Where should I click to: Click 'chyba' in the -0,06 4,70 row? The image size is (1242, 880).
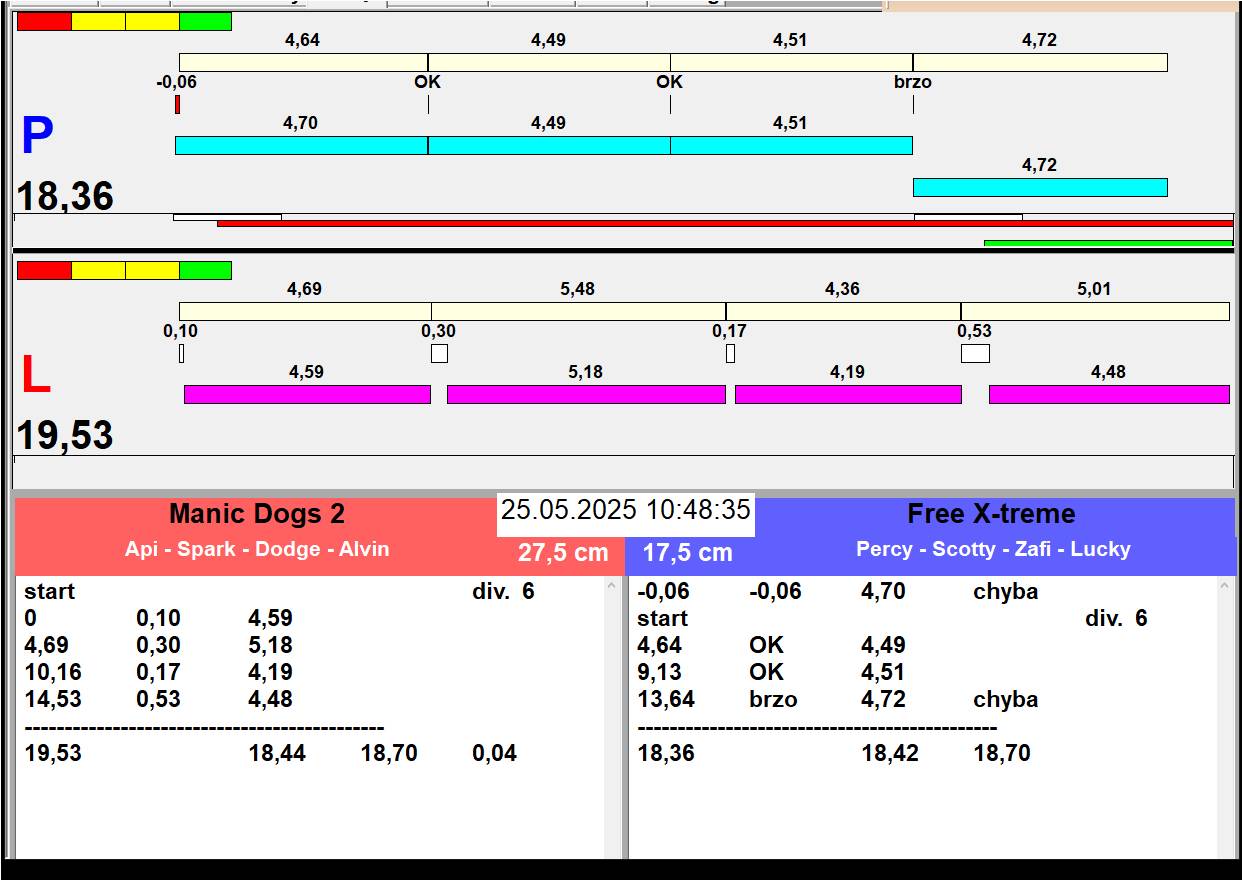click(1005, 591)
